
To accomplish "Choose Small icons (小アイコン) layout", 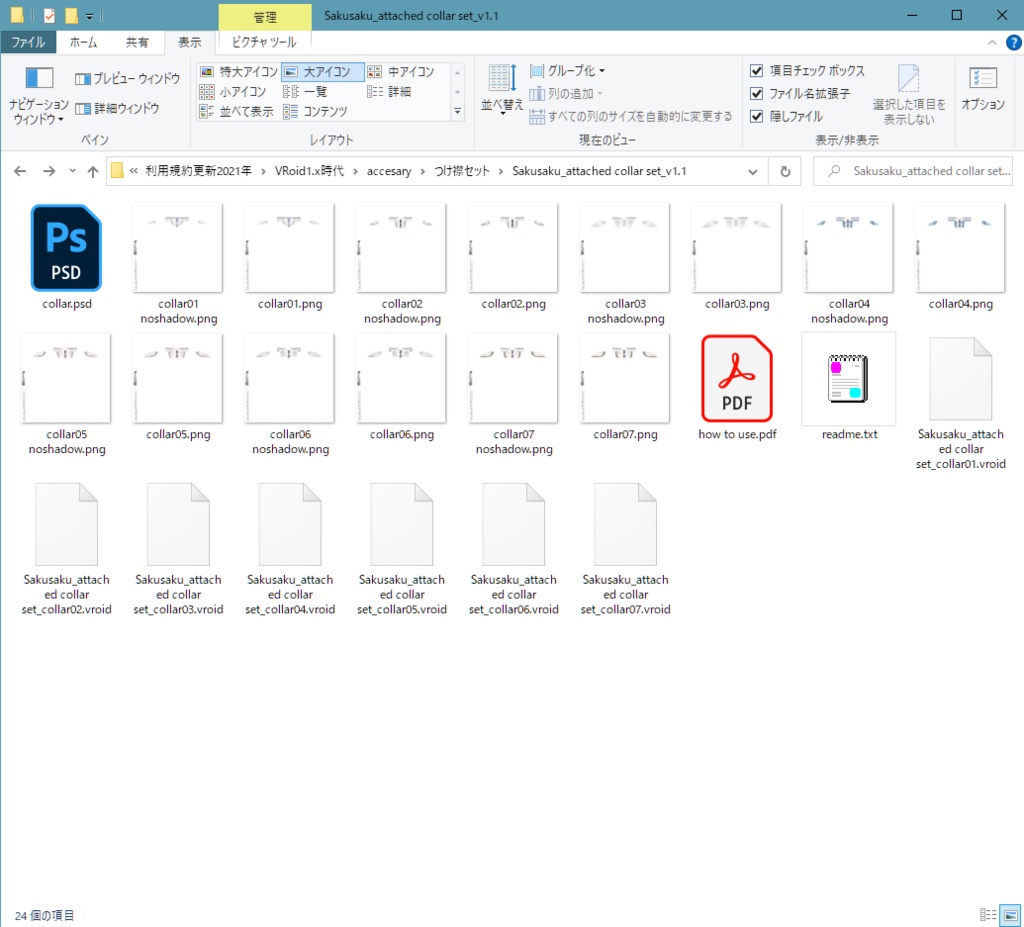I will (x=233, y=91).
